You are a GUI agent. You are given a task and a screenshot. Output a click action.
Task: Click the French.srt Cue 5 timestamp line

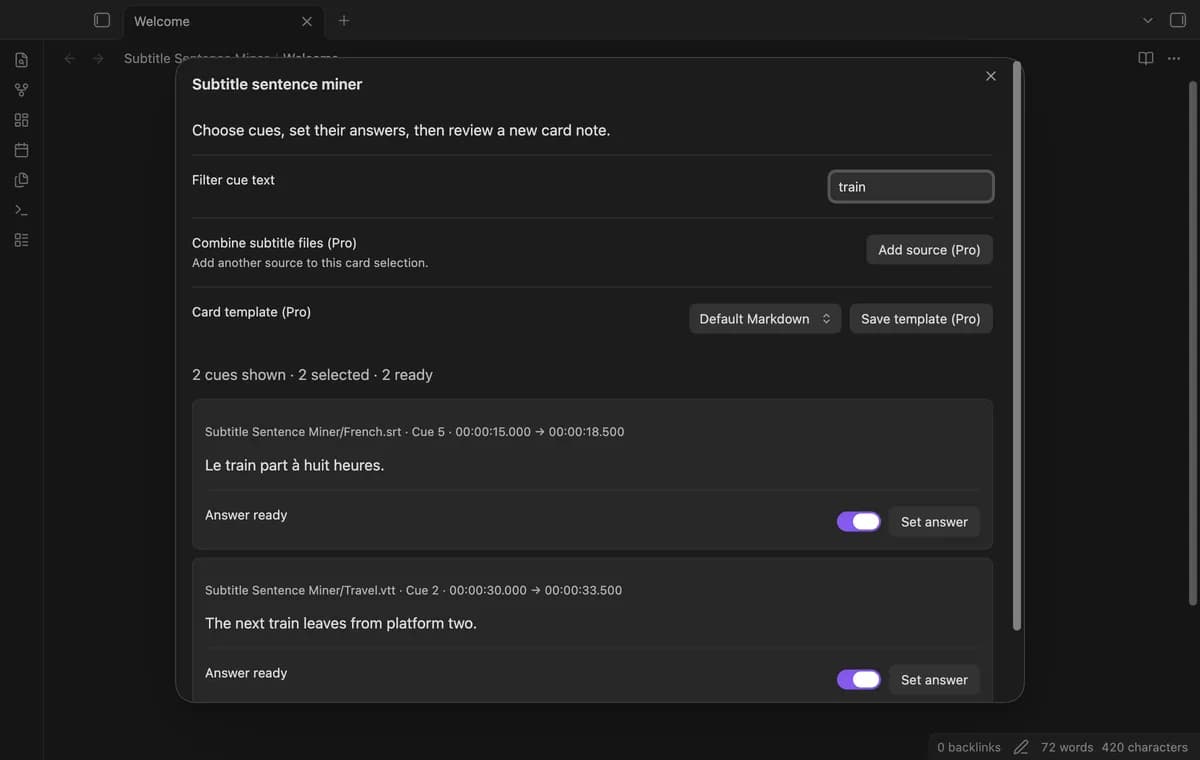414,432
